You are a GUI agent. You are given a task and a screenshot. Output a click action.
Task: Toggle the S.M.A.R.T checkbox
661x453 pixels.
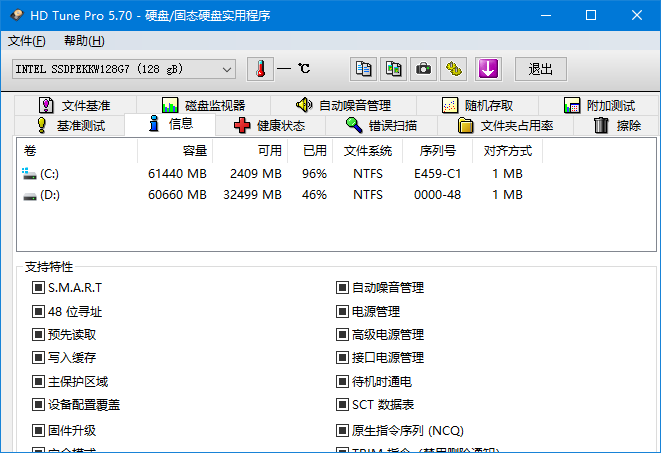pyautogui.click(x=38, y=288)
